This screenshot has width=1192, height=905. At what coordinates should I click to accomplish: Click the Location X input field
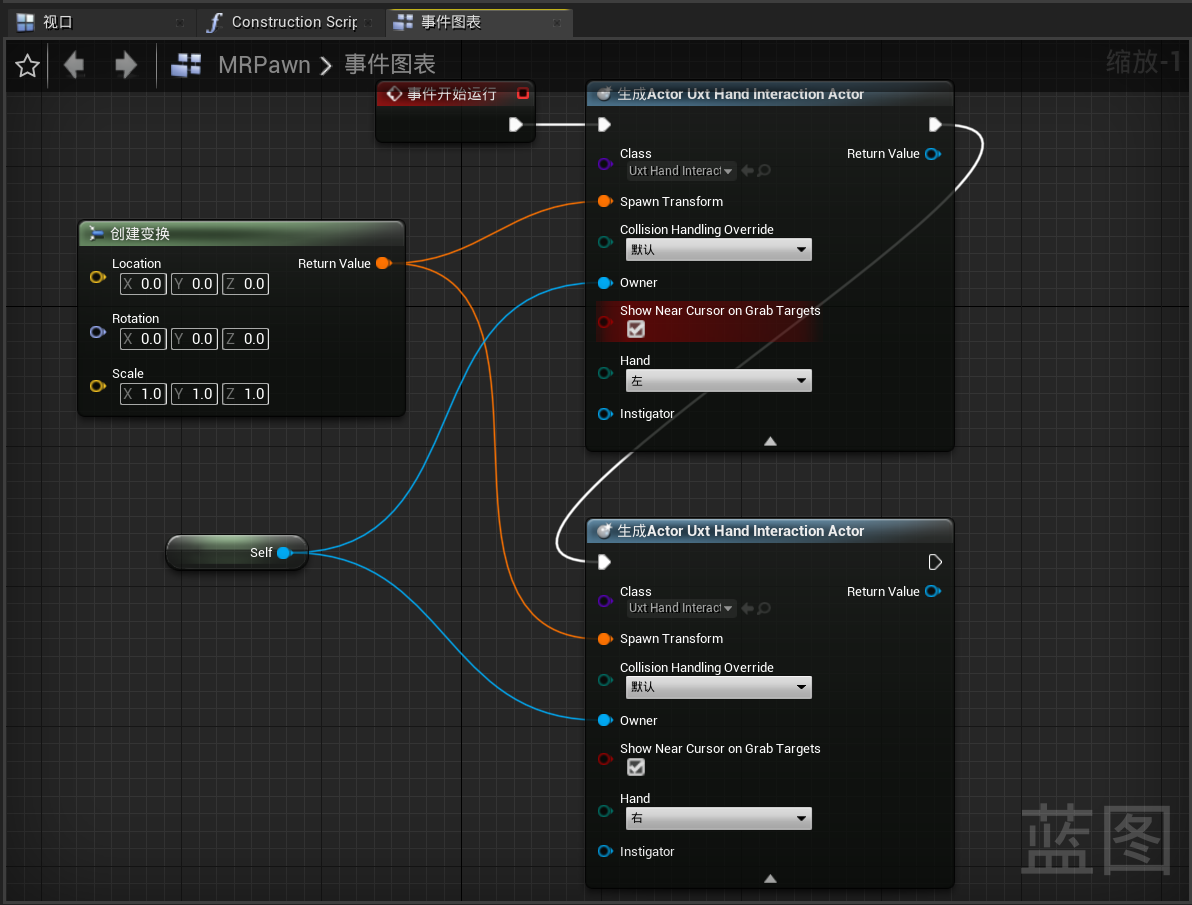pos(143,284)
